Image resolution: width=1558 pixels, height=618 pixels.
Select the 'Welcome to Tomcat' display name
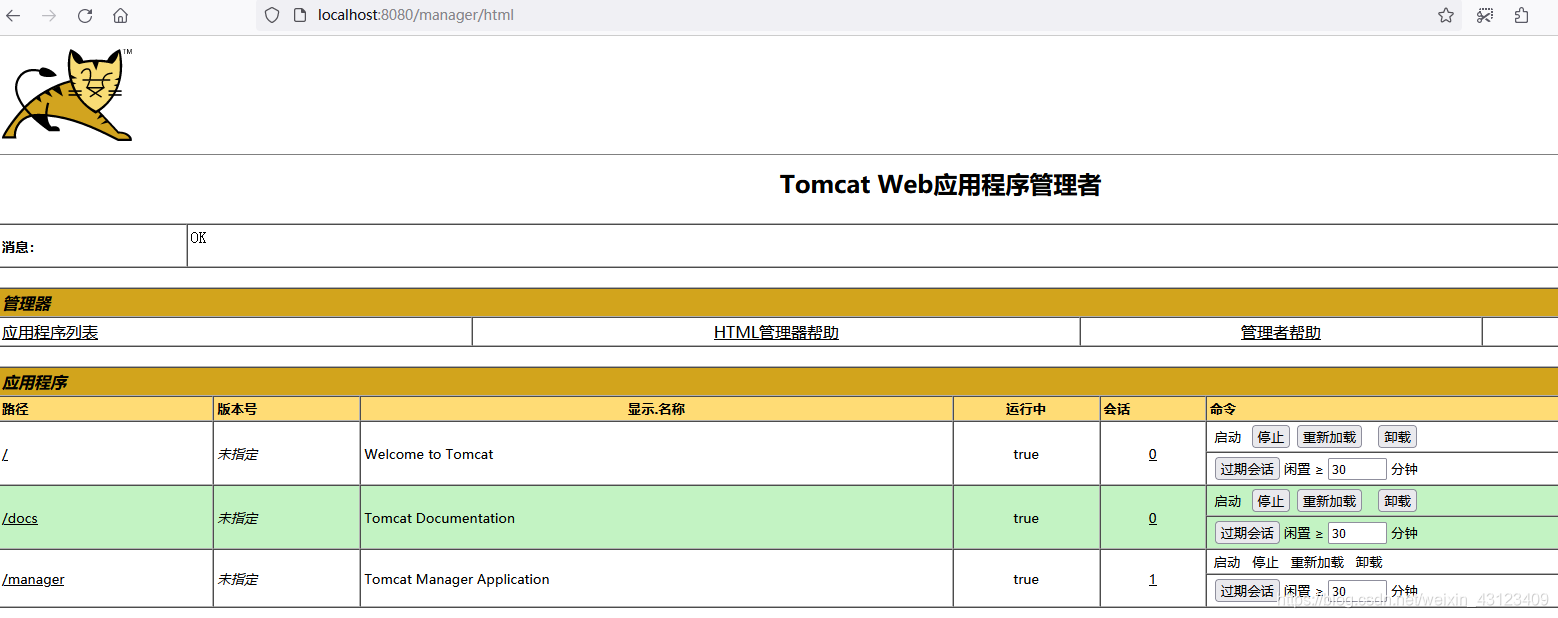tap(429, 454)
